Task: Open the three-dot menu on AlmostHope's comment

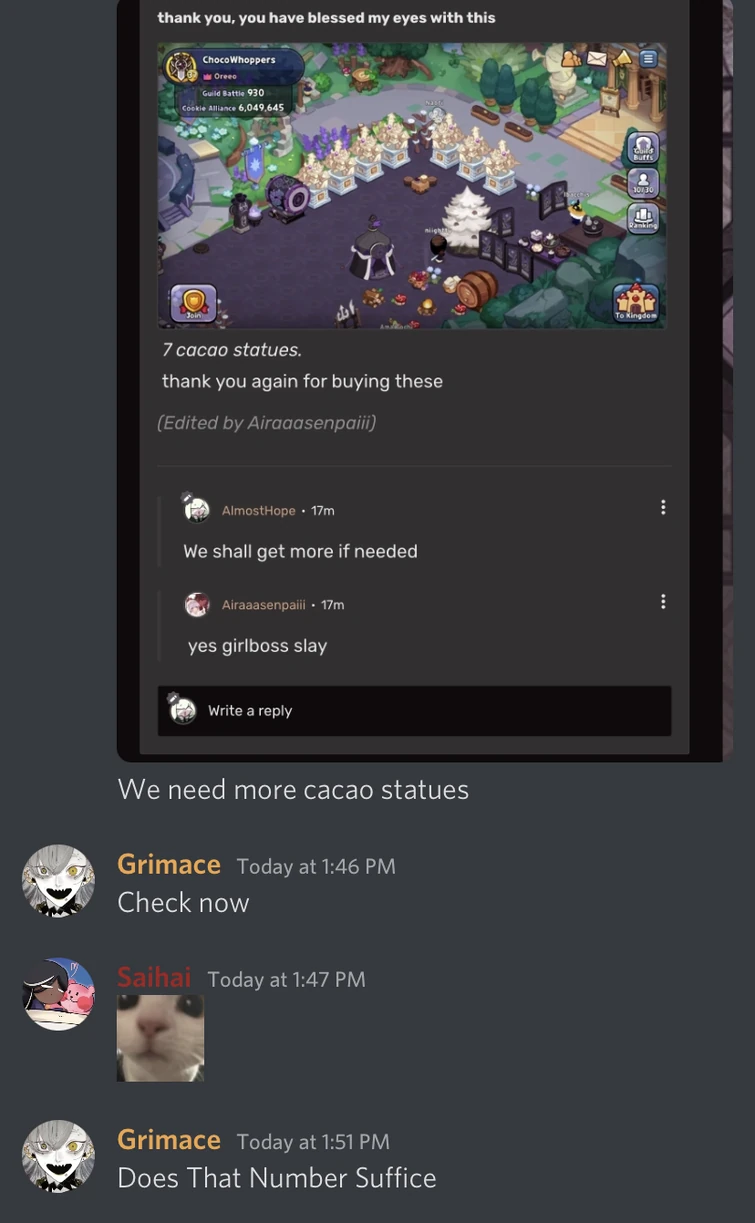Action: (662, 508)
